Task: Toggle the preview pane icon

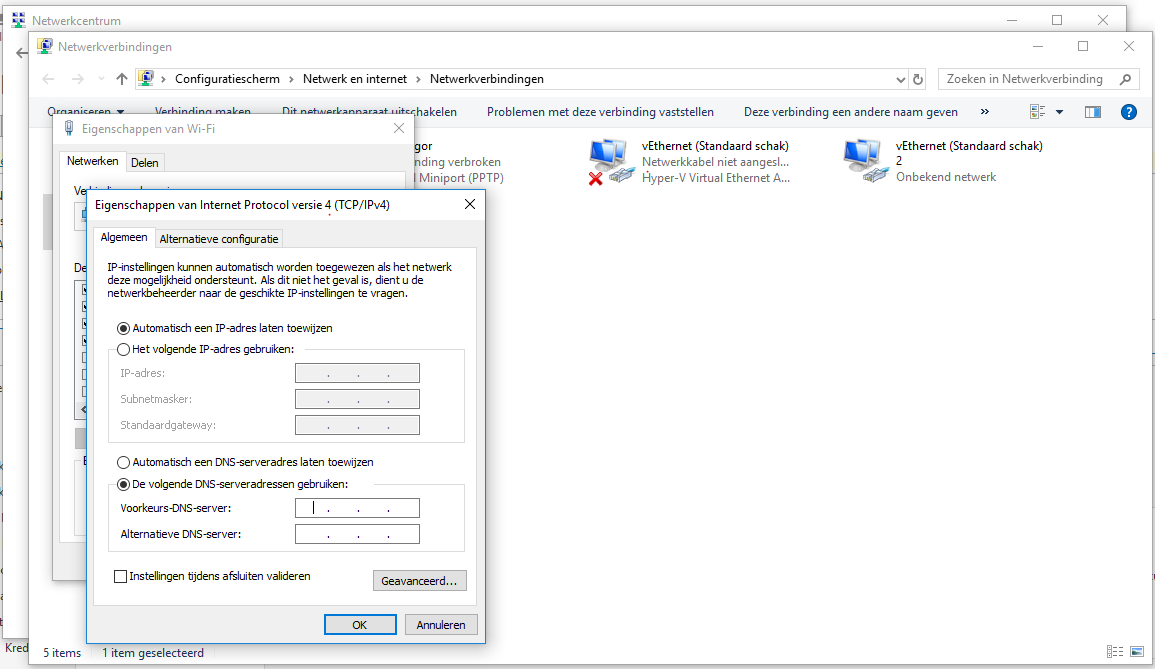Action: pos(1093,112)
